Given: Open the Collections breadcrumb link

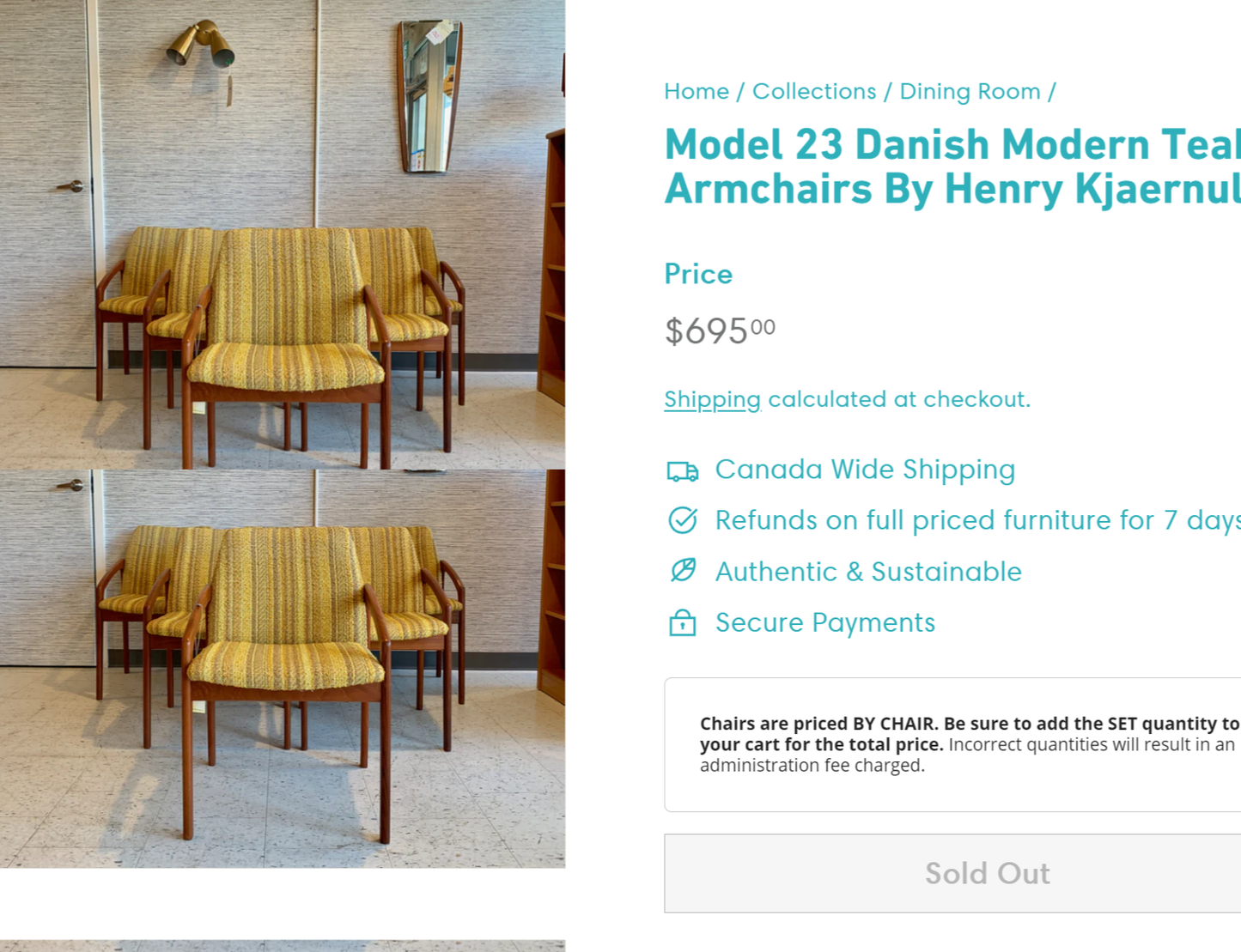Looking at the screenshot, I should pos(814,91).
